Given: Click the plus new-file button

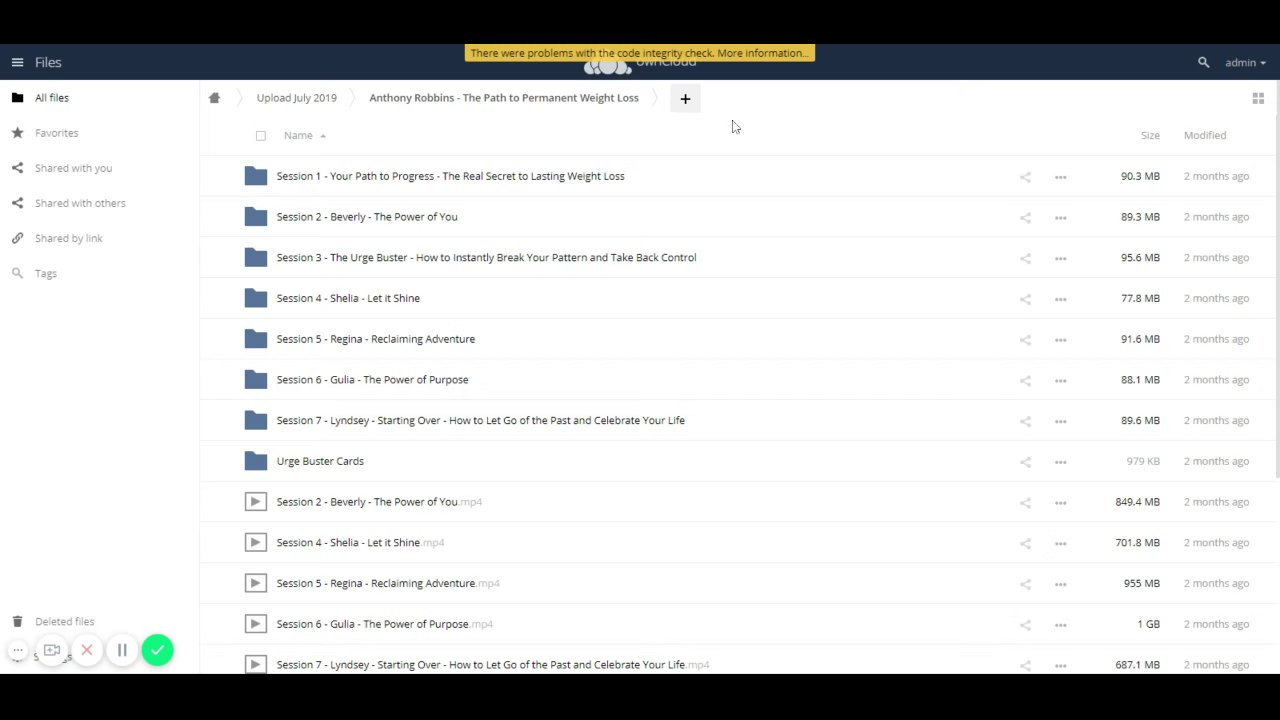Looking at the screenshot, I should coord(685,98).
